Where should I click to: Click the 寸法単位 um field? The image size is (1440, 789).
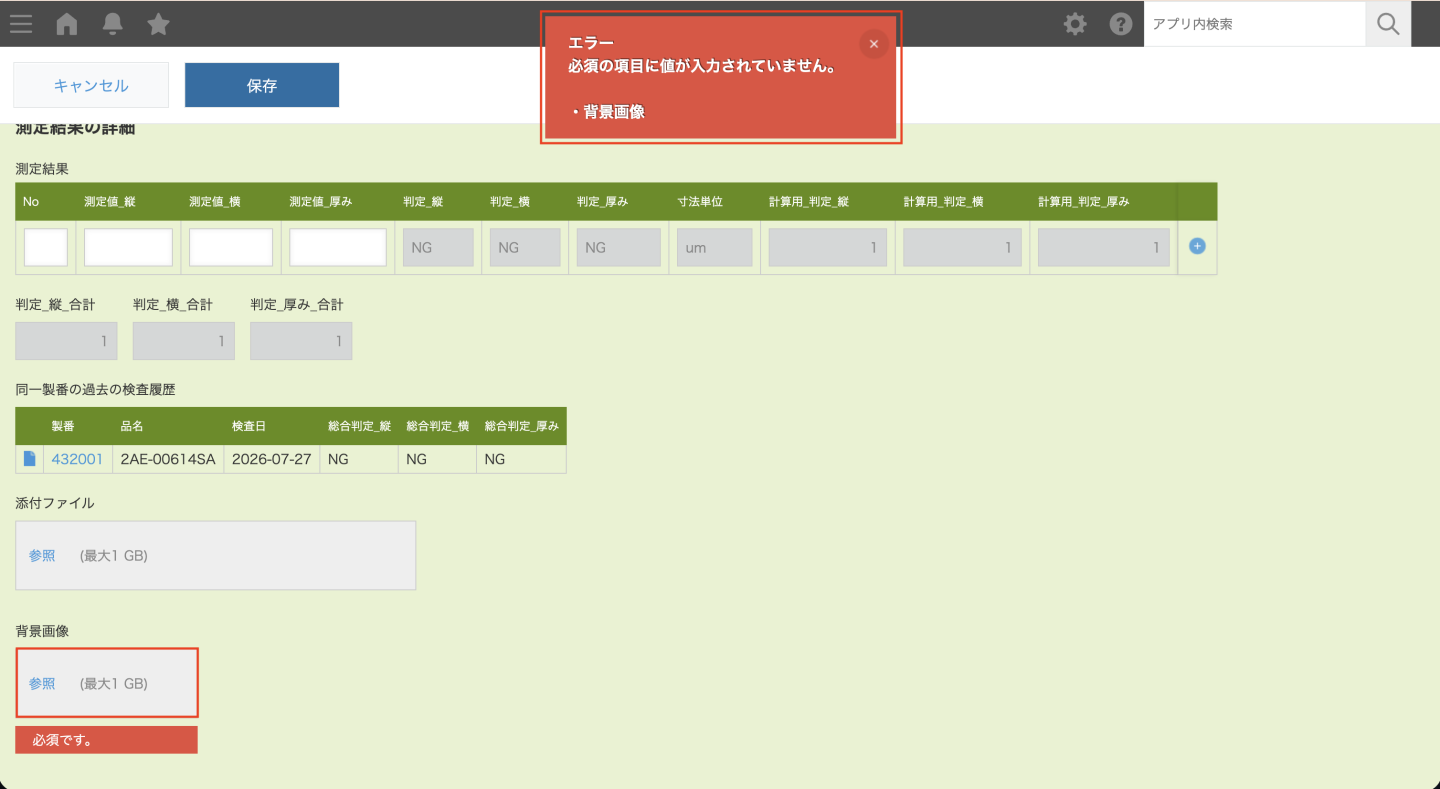[x=715, y=247]
